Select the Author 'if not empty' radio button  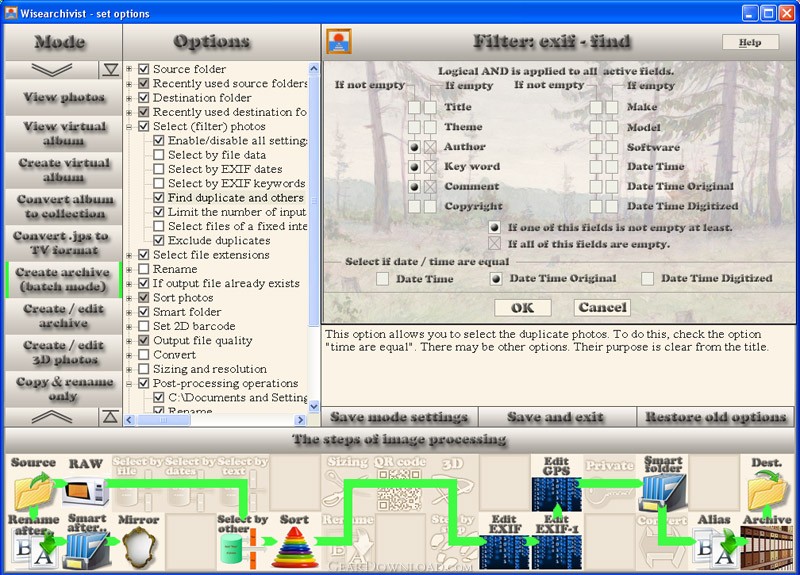pos(414,147)
